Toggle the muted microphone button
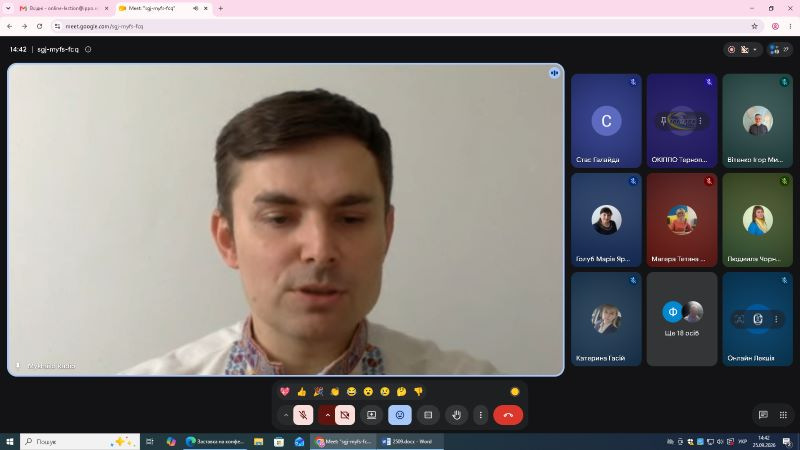 pos(303,415)
